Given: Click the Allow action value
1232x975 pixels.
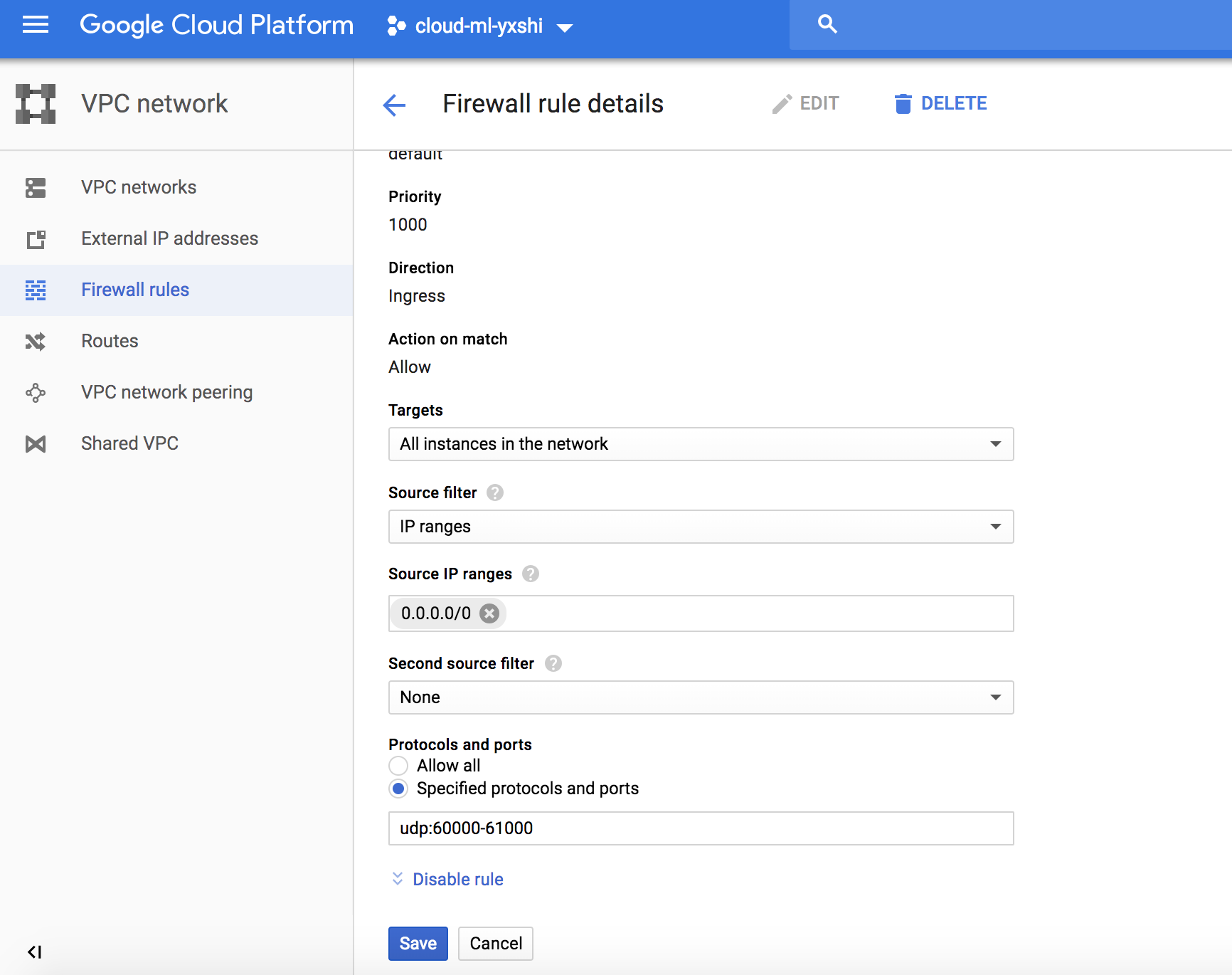Looking at the screenshot, I should pos(410,367).
